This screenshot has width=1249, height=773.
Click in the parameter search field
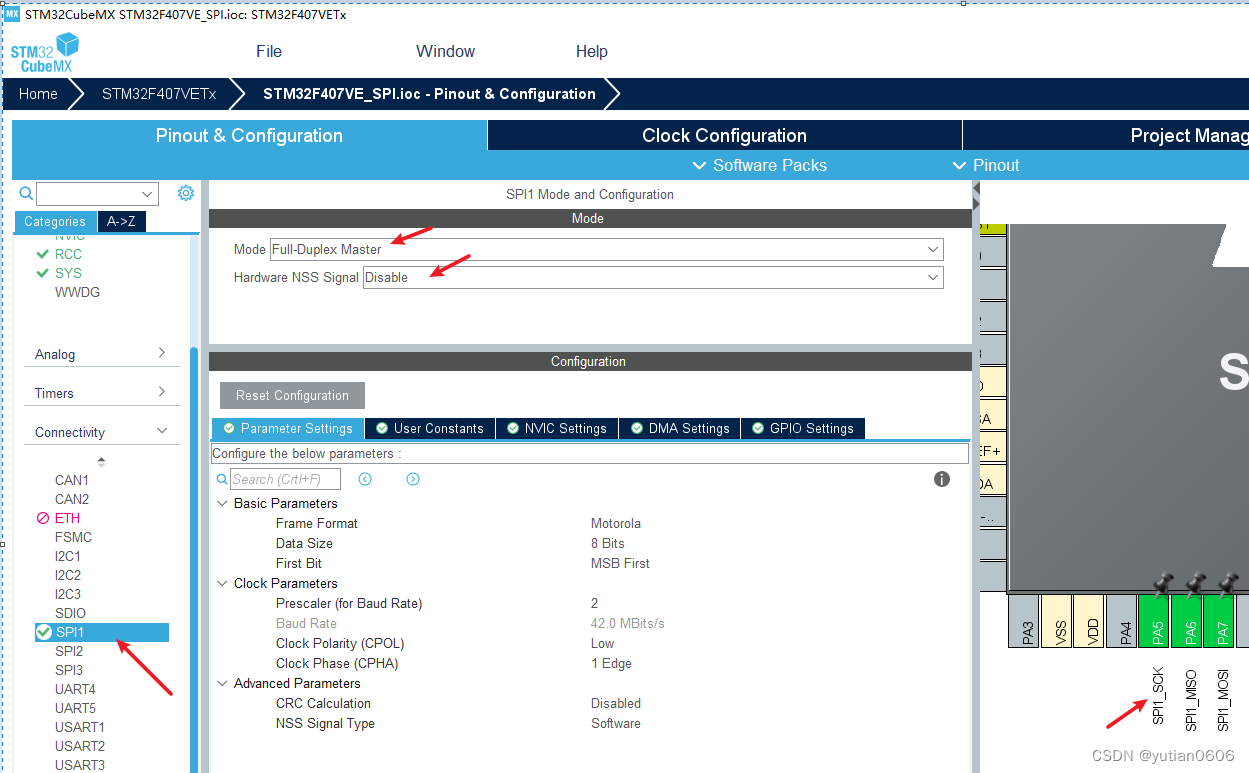tap(285, 479)
